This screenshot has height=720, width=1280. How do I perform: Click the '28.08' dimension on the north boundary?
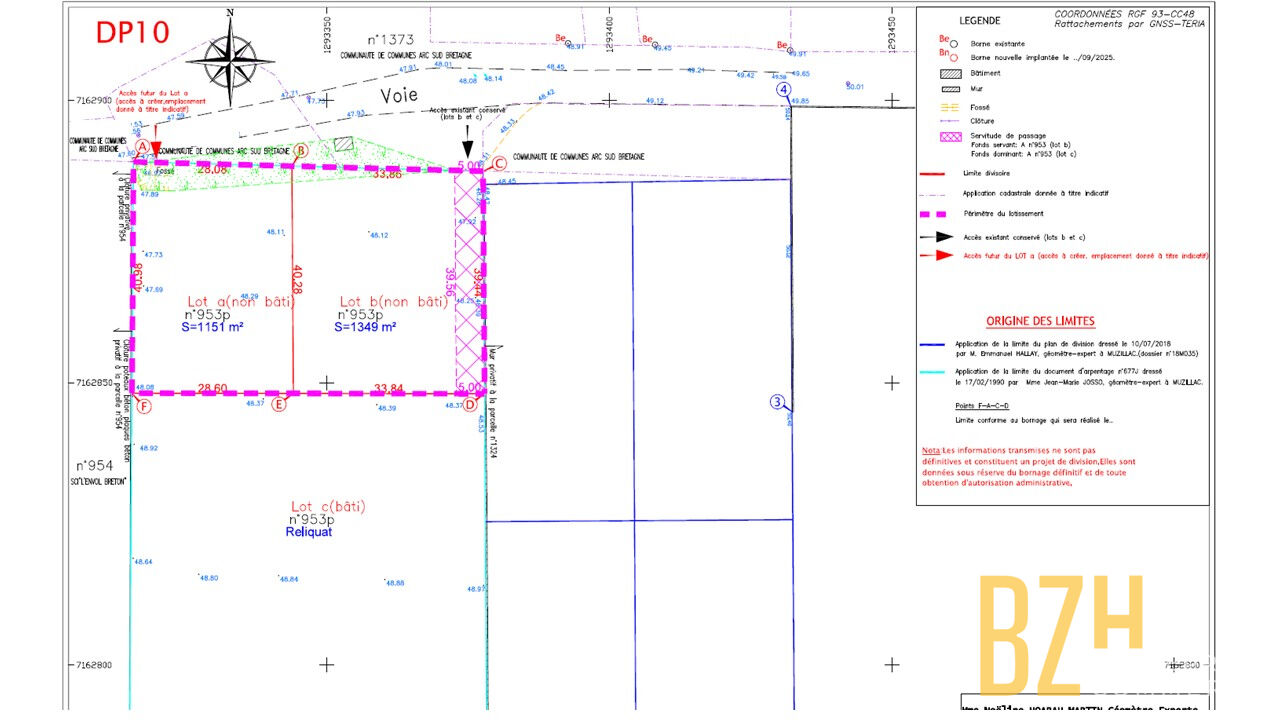click(x=213, y=170)
